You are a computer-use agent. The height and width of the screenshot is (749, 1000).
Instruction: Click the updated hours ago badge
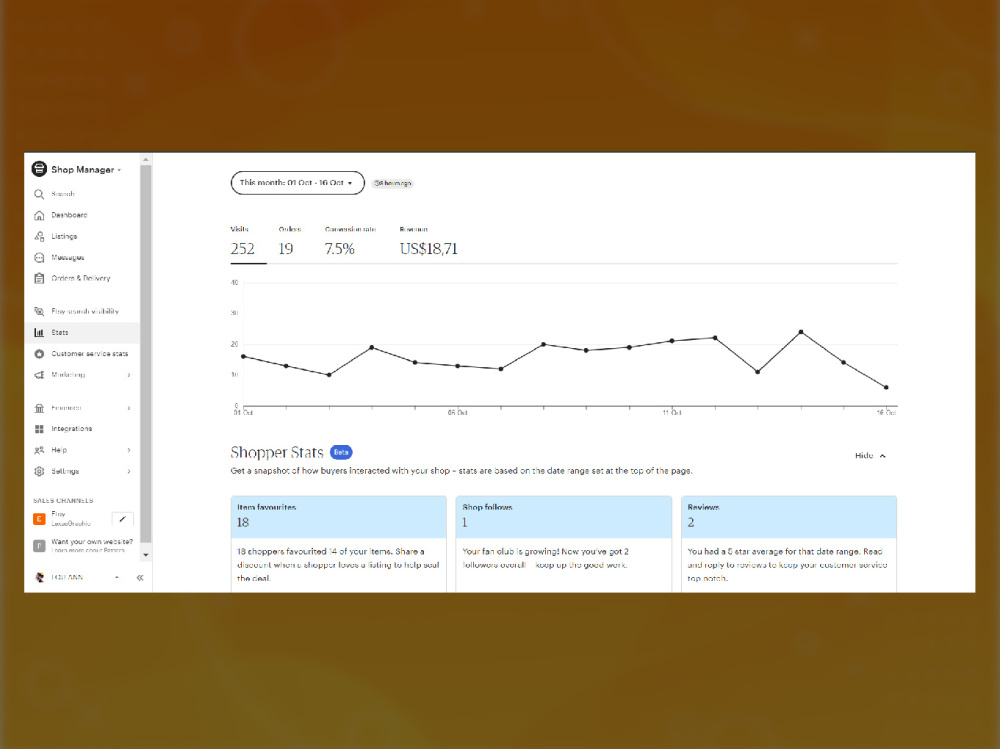392,183
